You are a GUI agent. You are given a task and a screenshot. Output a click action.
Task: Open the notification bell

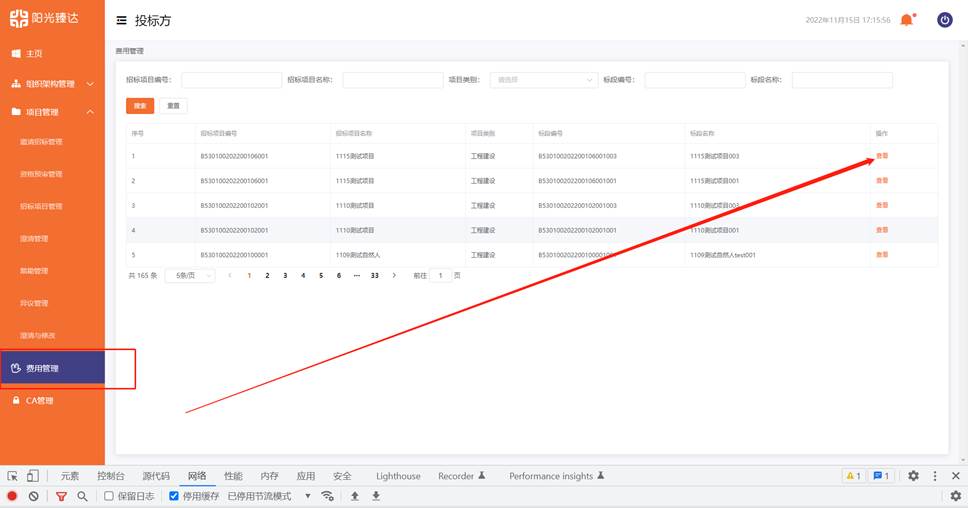point(907,20)
